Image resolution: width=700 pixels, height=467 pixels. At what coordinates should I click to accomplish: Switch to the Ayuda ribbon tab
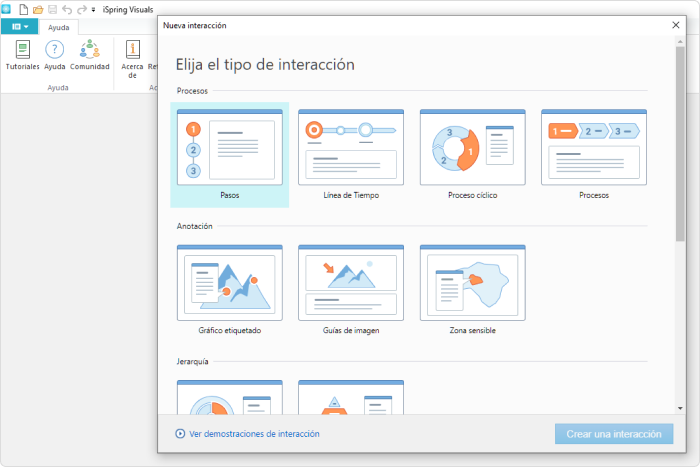coord(58,27)
